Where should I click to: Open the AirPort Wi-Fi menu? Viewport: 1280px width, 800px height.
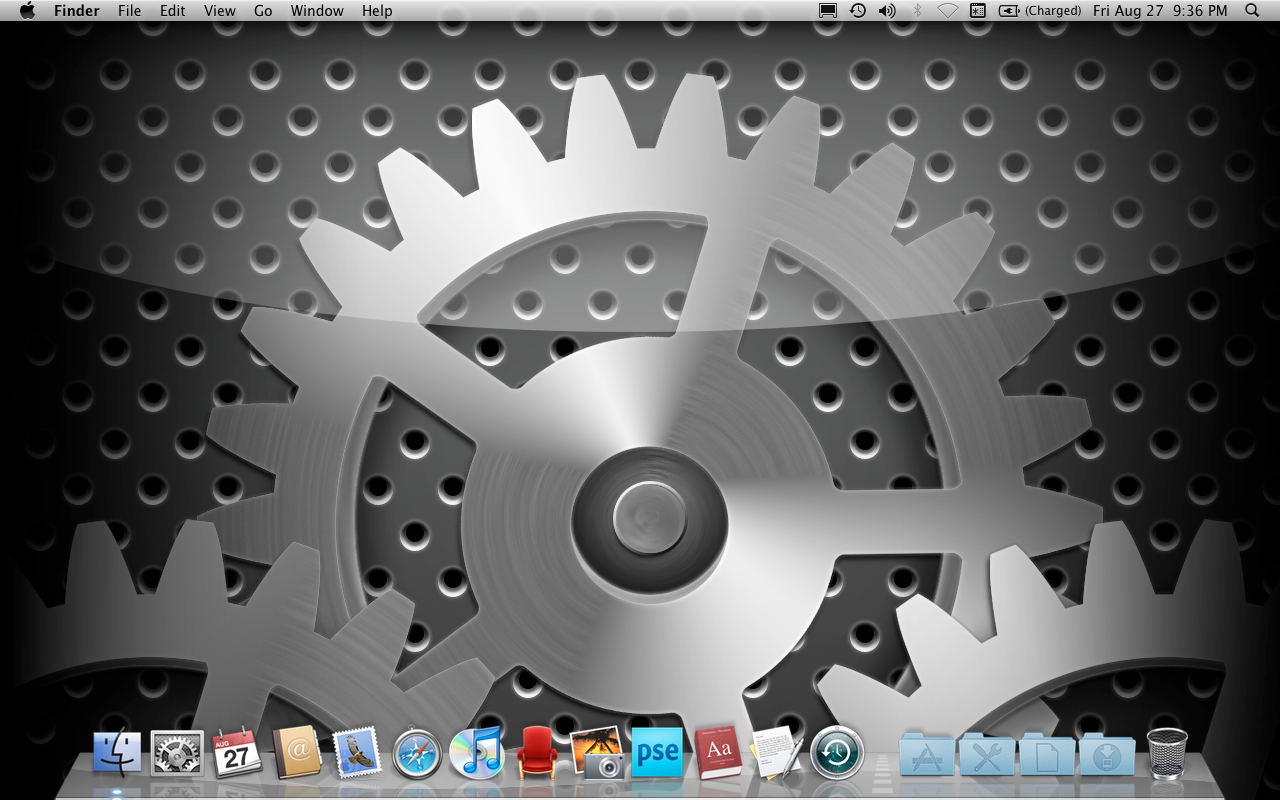(948, 11)
